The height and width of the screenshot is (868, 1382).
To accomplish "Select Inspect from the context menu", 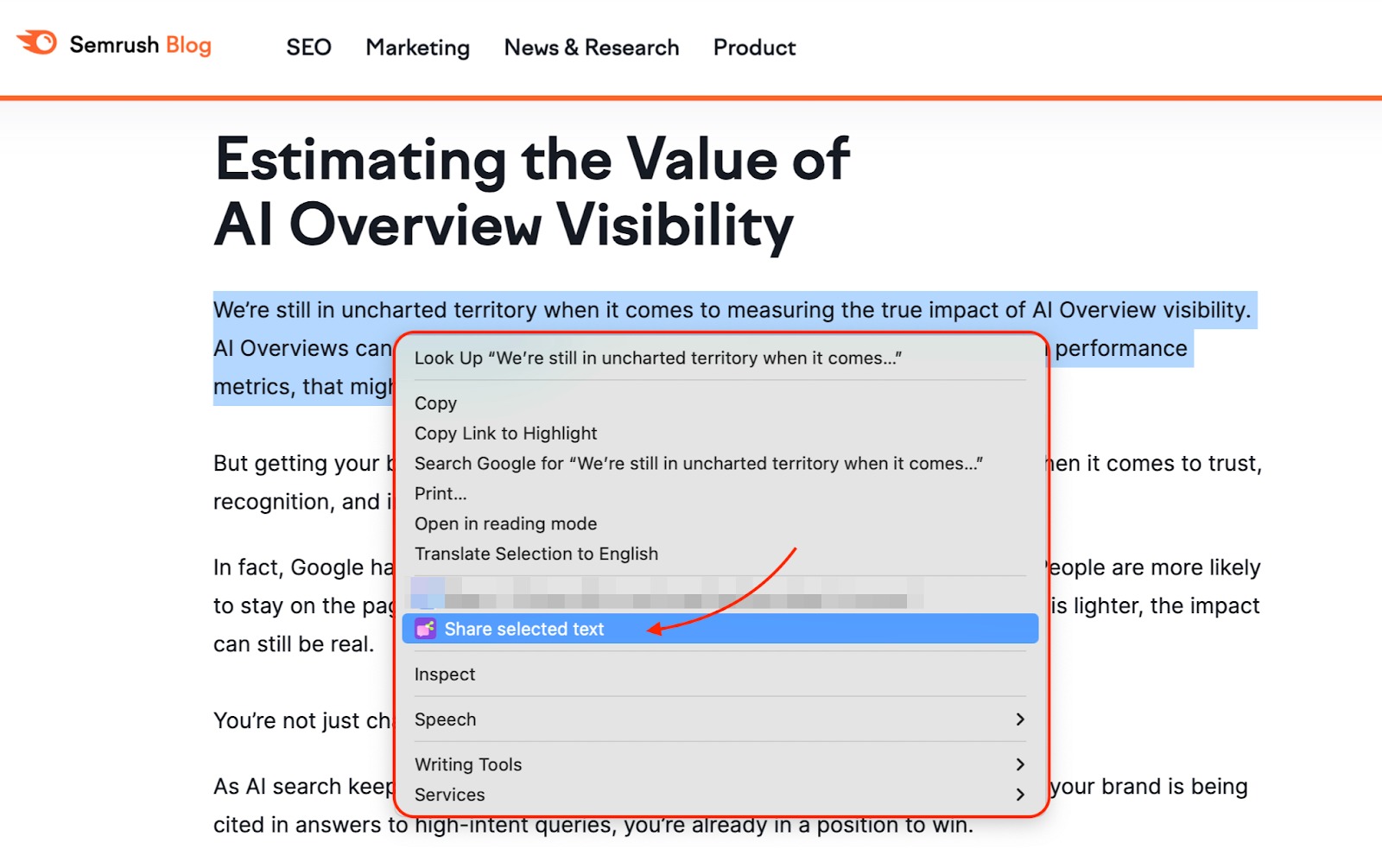I will pyautogui.click(x=444, y=675).
